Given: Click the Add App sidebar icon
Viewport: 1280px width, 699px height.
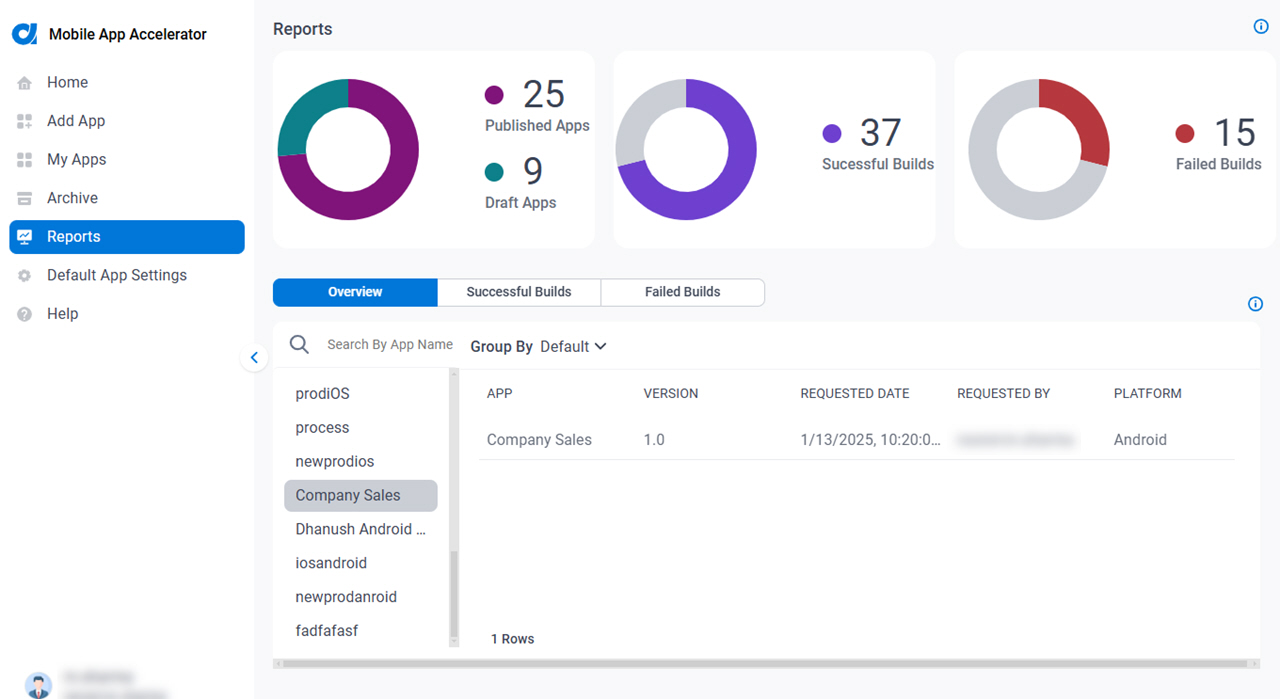Looking at the screenshot, I should pos(25,121).
